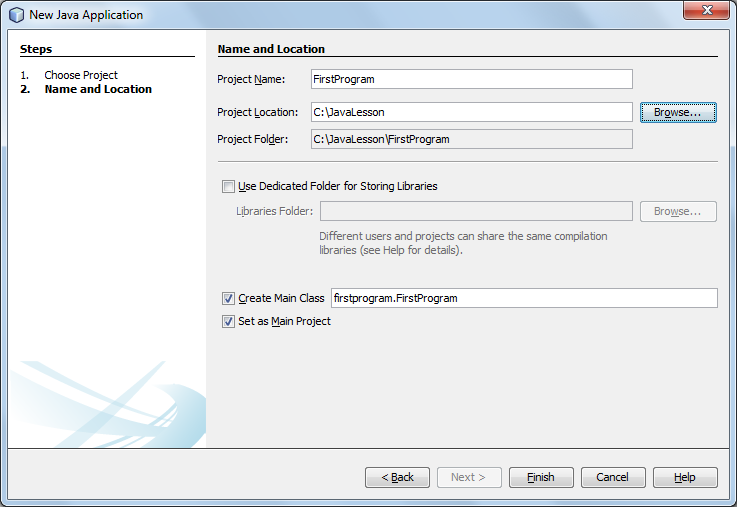Click the Project Location label

click(x=258, y=113)
